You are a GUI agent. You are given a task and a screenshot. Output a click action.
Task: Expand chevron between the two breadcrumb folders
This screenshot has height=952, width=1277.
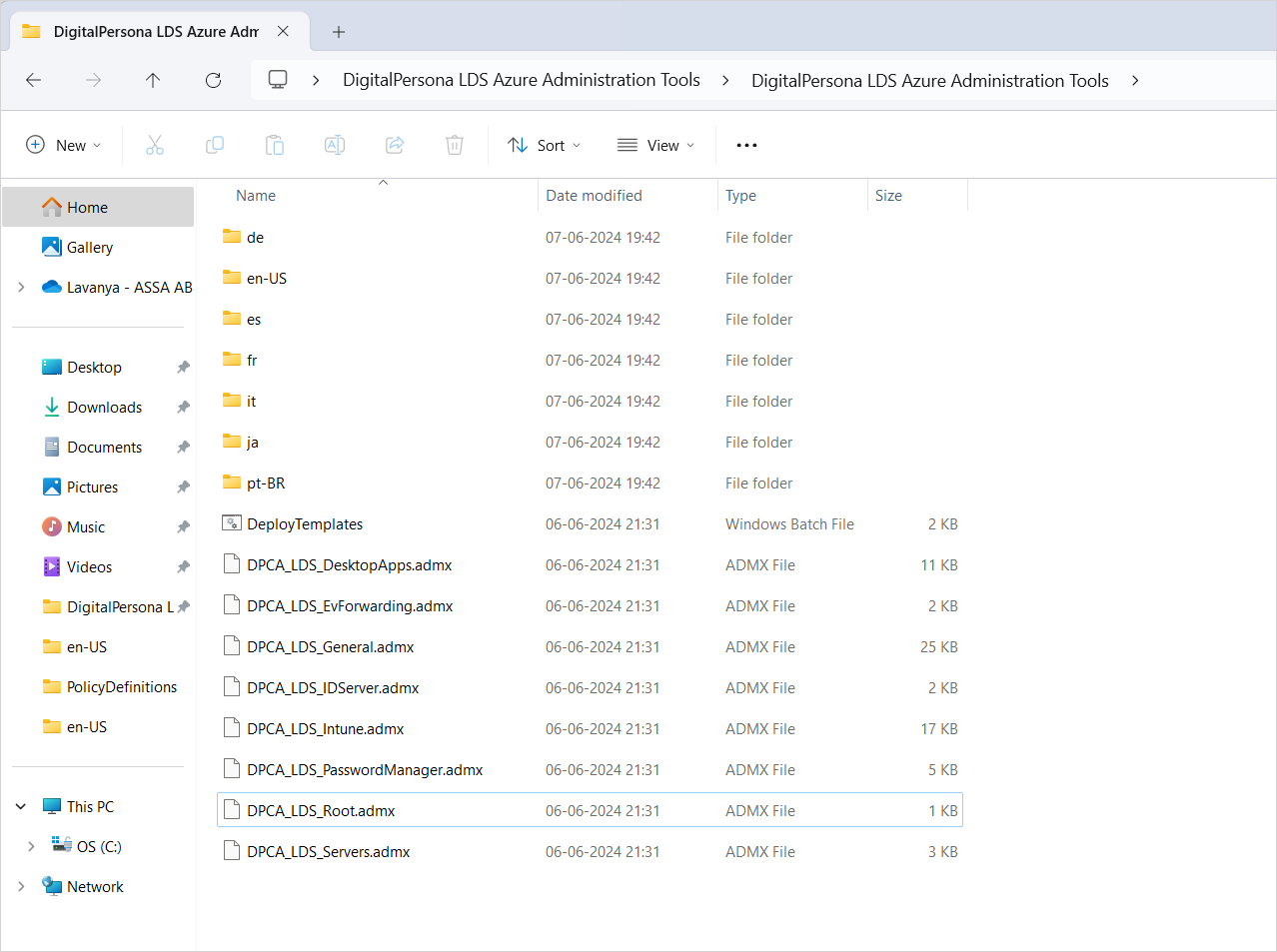point(725,80)
